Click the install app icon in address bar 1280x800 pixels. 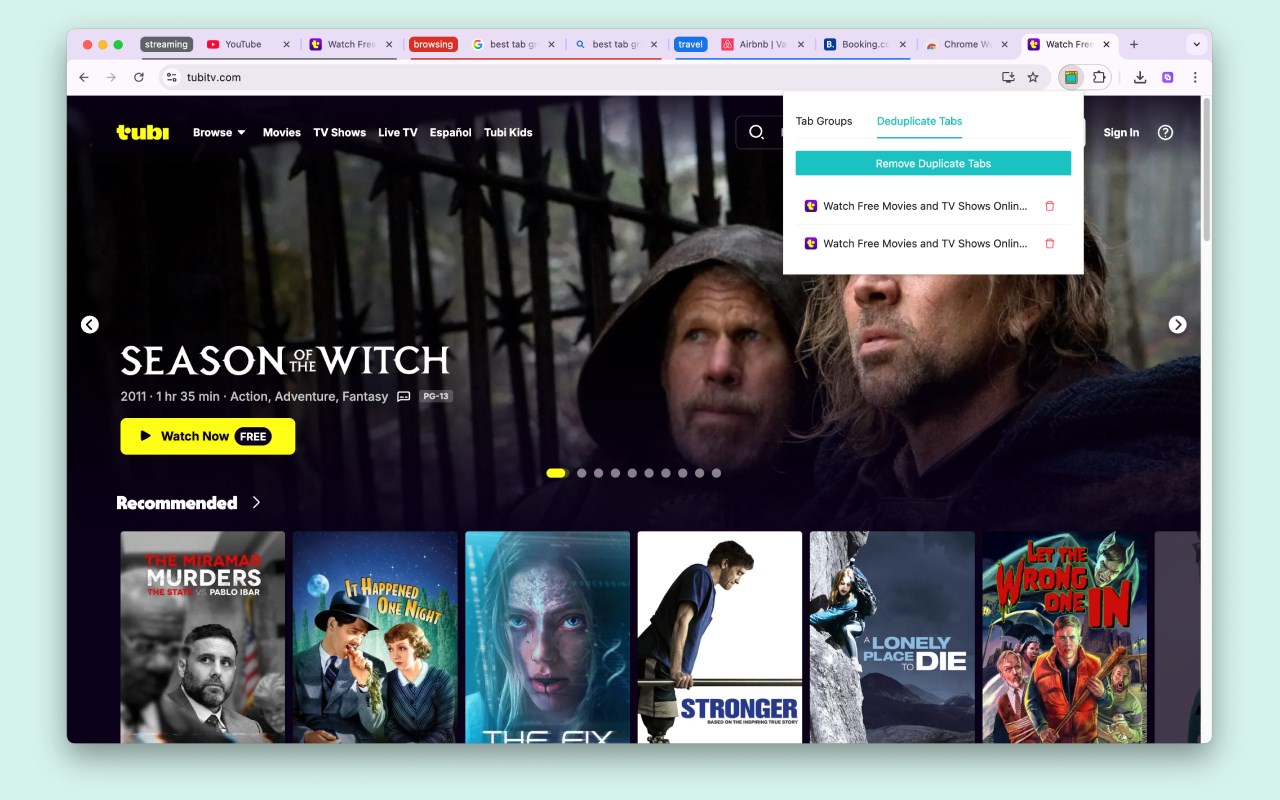(1008, 77)
